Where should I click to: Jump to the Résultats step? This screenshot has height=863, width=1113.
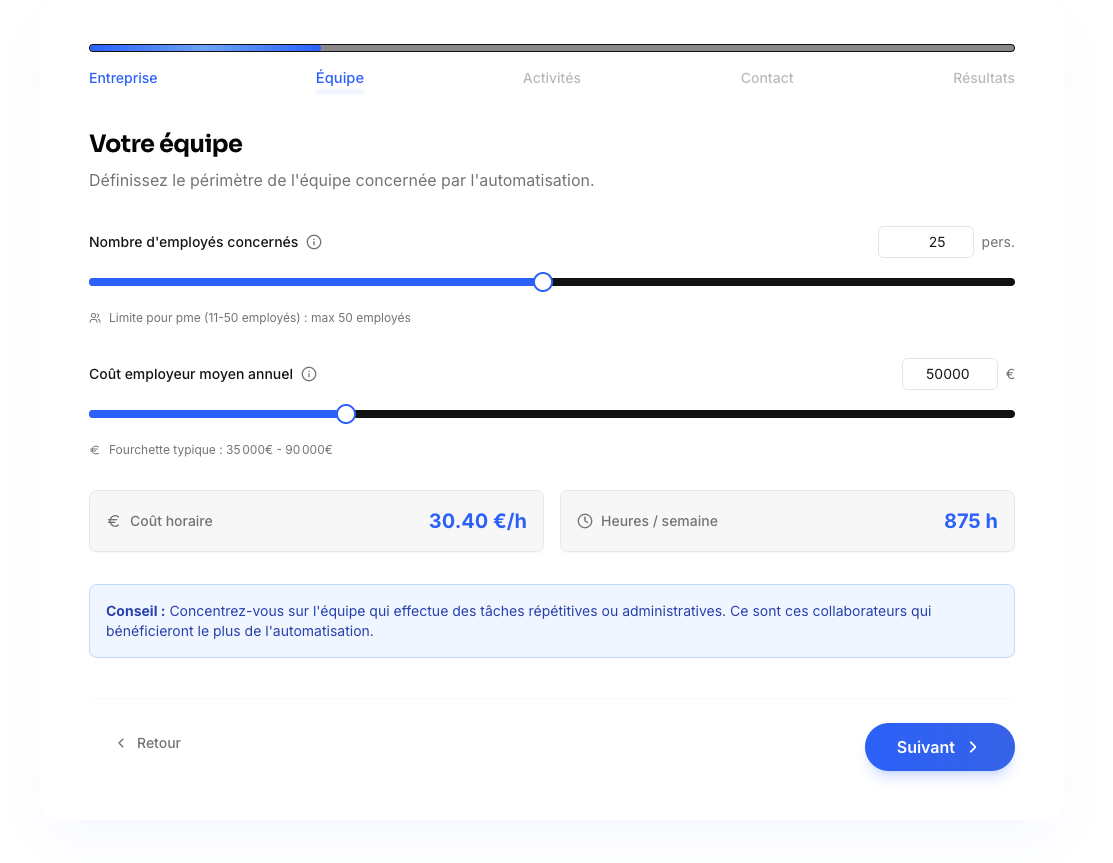tap(983, 78)
